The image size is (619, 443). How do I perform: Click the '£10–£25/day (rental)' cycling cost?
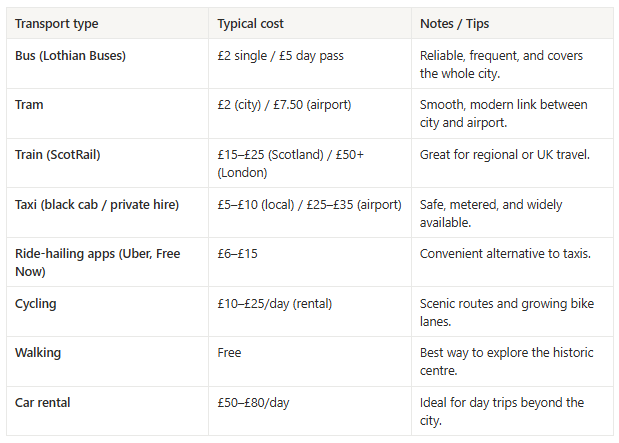(274, 303)
